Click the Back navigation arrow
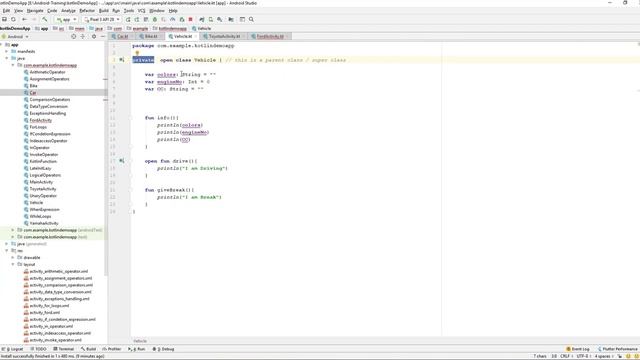Screen dimensions: 640x360 click(x=24, y=19)
